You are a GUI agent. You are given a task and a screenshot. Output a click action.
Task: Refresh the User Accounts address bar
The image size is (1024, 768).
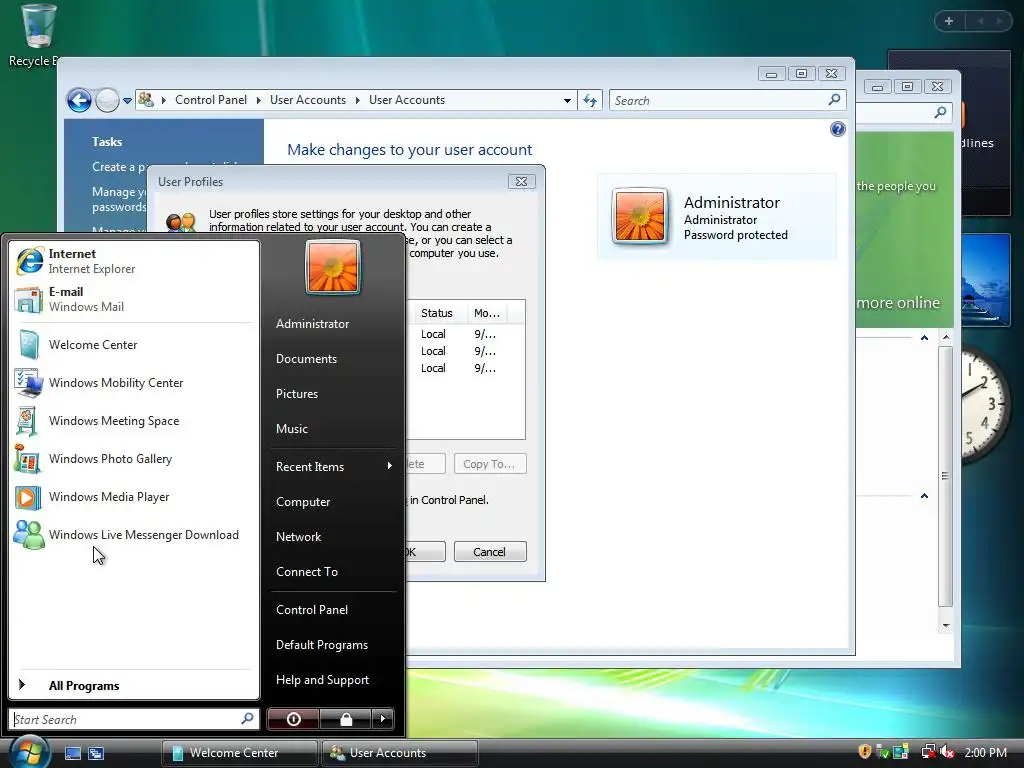pyautogui.click(x=590, y=101)
